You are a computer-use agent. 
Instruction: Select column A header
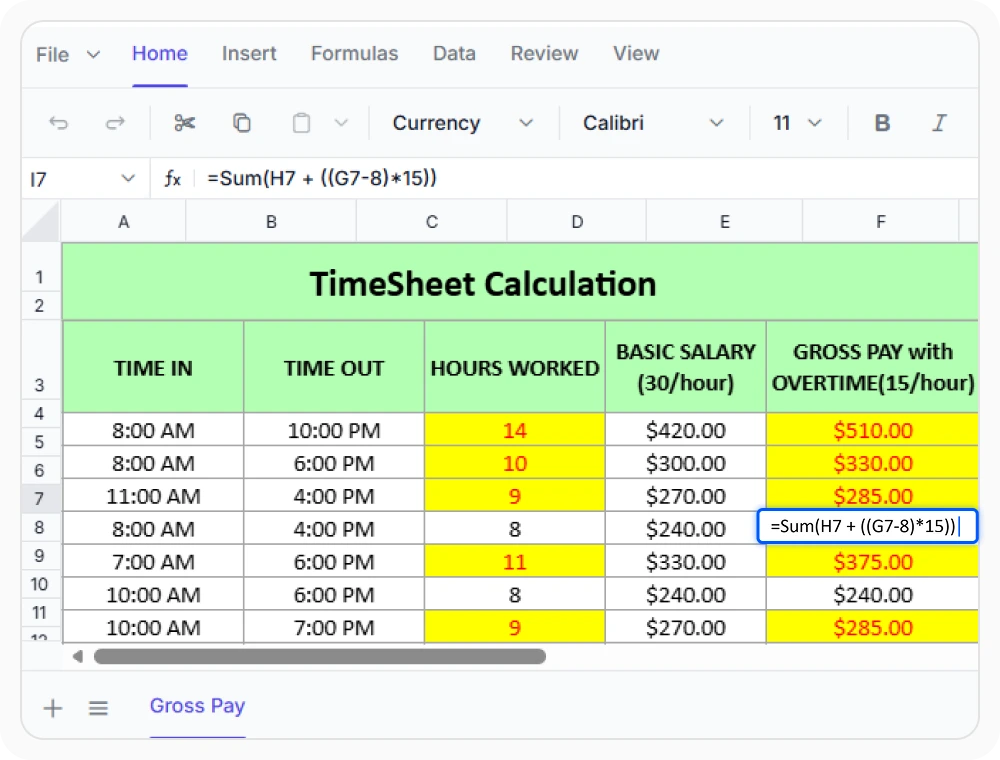click(124, 222)
